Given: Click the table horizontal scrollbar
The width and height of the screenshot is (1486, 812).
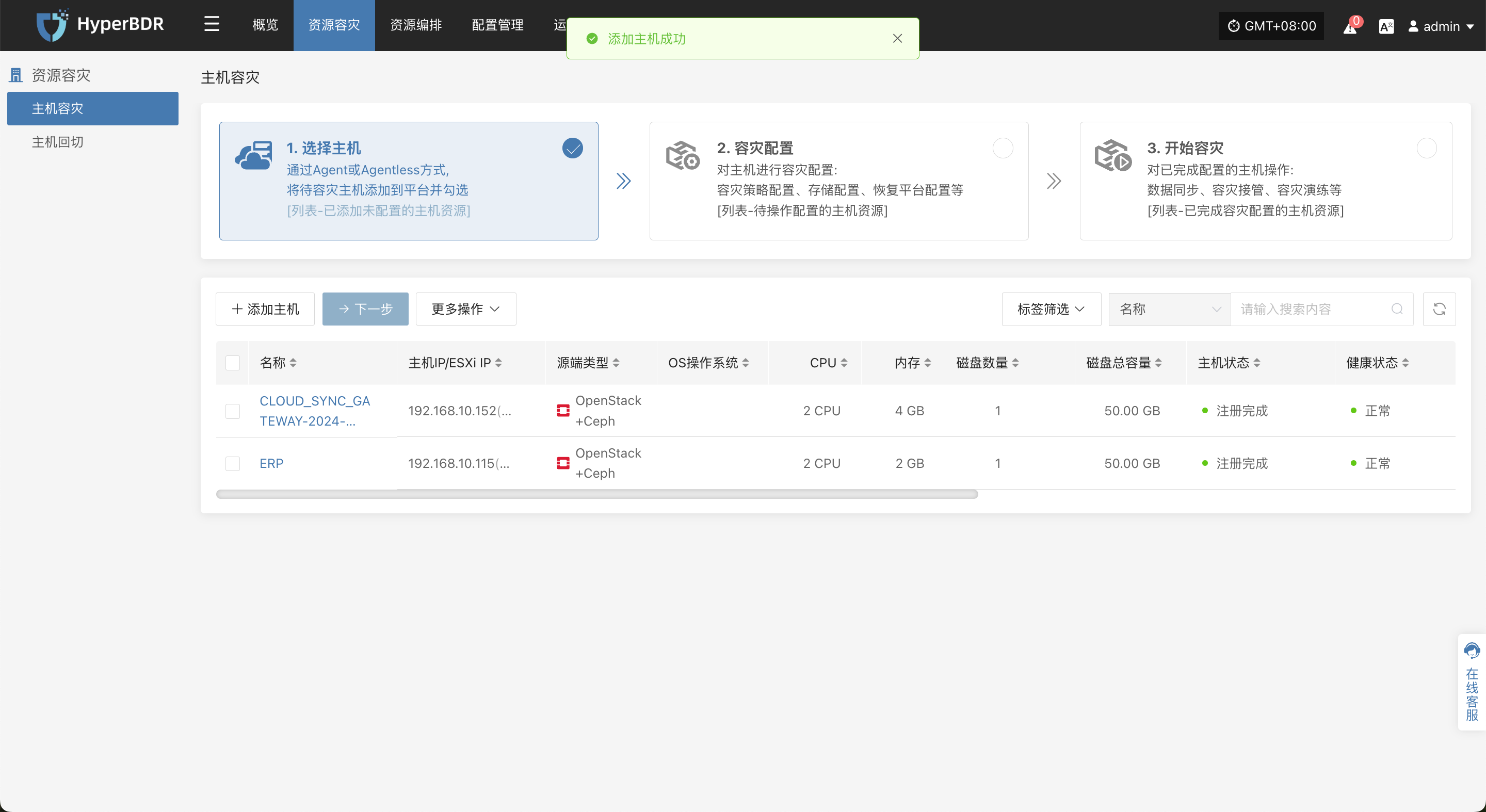Looking at the screenshot, I should coord(597,495).
